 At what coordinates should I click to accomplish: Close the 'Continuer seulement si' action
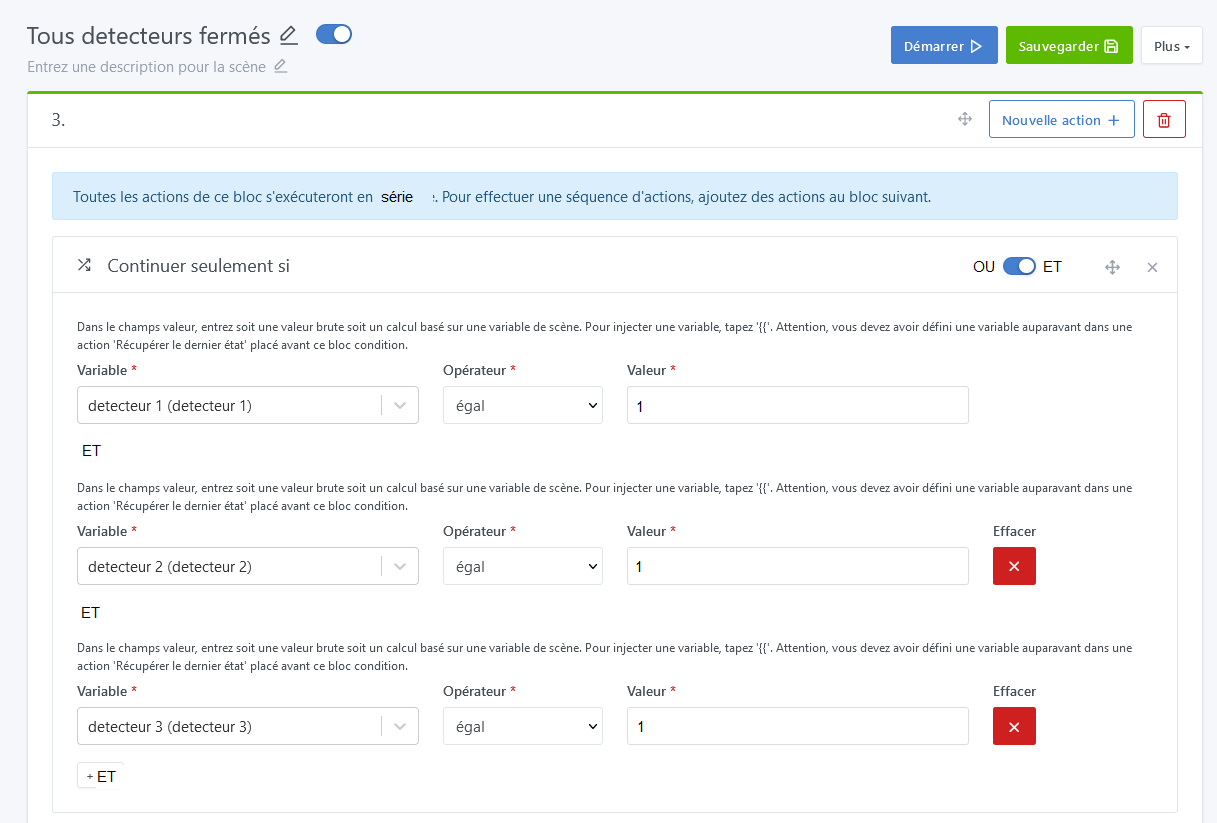point(1152,267)
